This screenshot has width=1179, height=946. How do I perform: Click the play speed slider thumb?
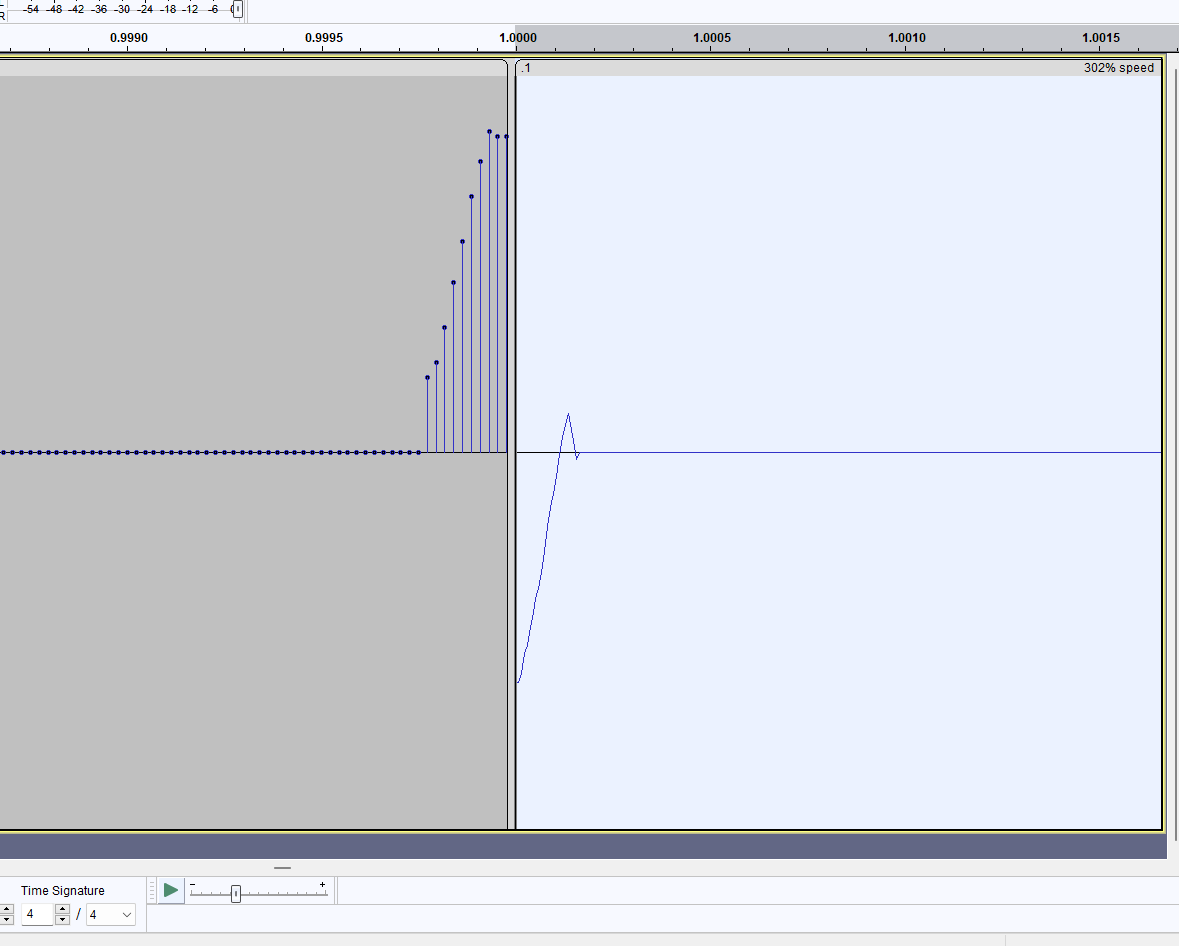pyautogui.click(x=235, y=892)
